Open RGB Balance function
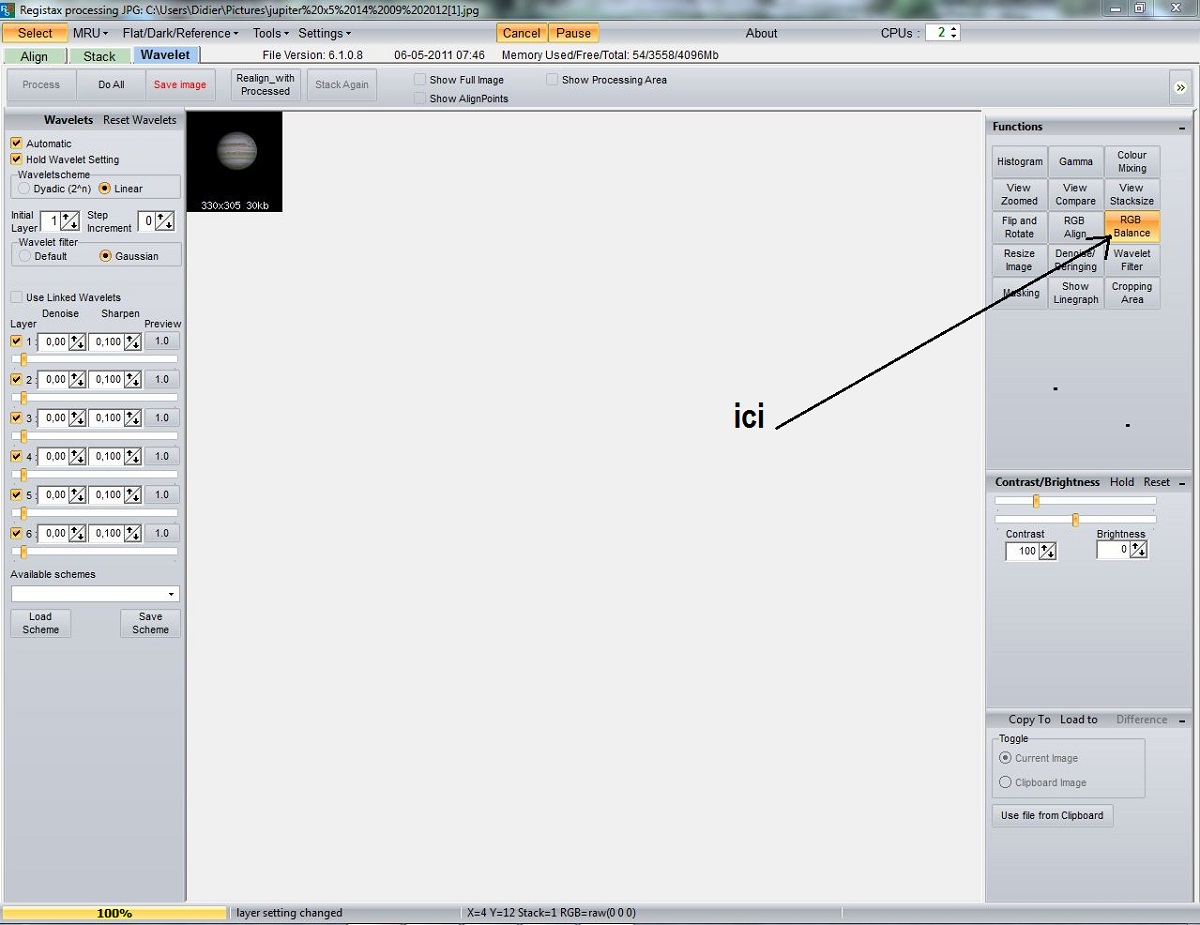Screen dimensions: 1200x925 (1132, 227)
